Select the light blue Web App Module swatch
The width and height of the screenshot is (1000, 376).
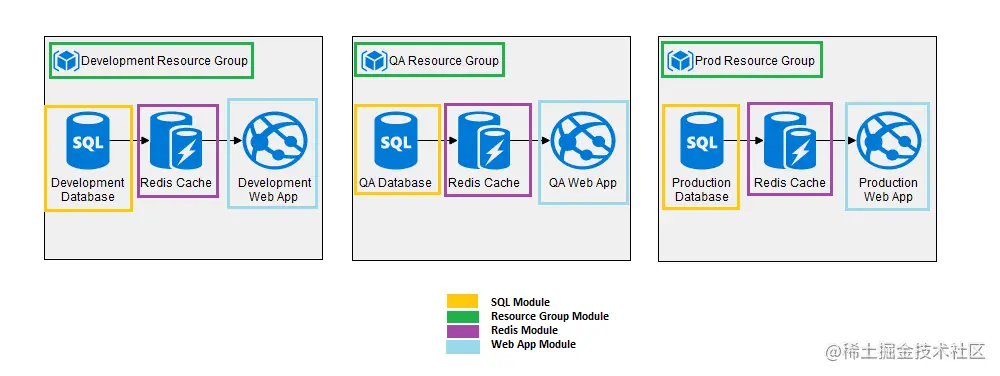pyautogui.click(x=462, y=345)
